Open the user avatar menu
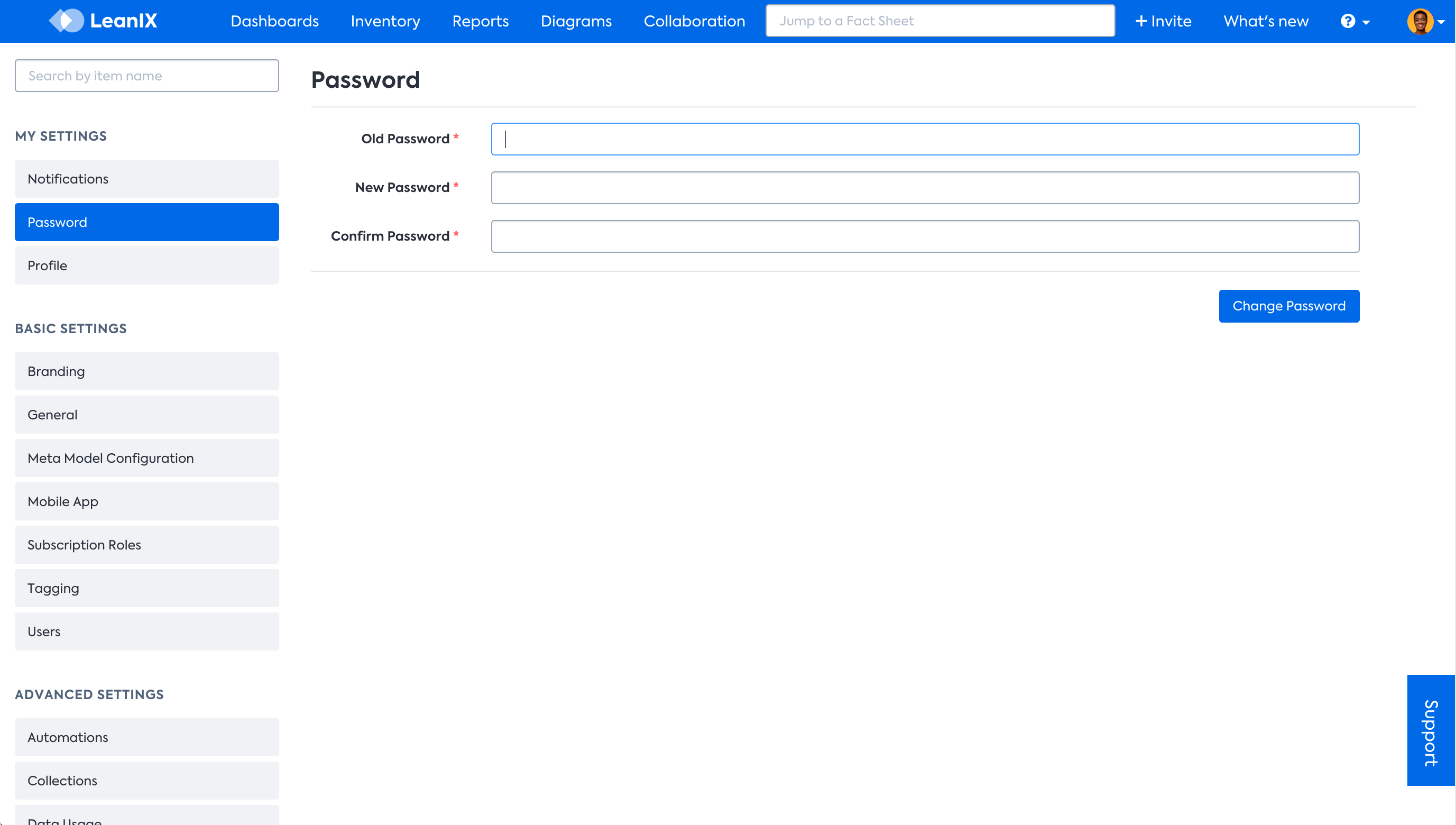This screenshot has width=1456, height=825. click(x=1424, y=22)
